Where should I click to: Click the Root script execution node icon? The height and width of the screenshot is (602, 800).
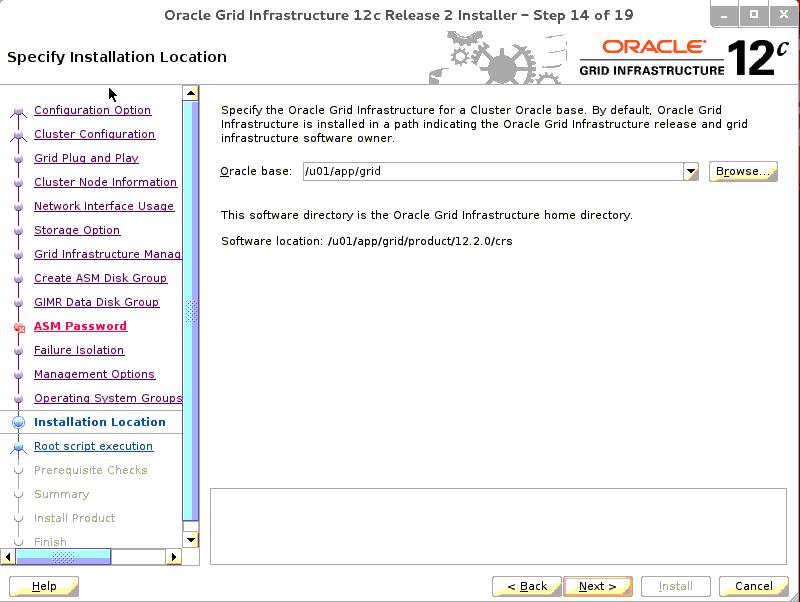click(x=18, y=448)
